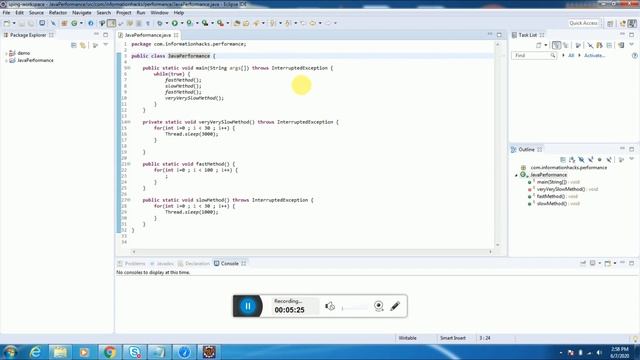640x360 pixels.
Task: Toggle Sort alphabetically in Outline toolbar
Action: [x=572, y=160]
